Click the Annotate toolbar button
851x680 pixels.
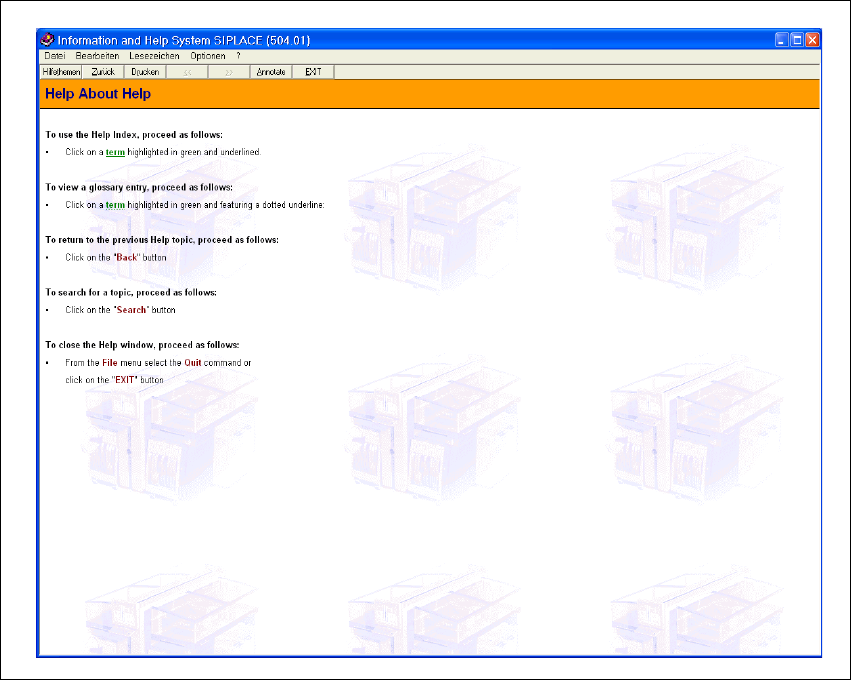click(x=271, y=72)
